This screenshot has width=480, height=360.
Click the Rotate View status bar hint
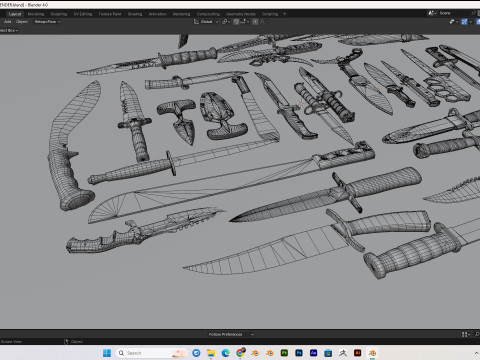tap(11, 342)
